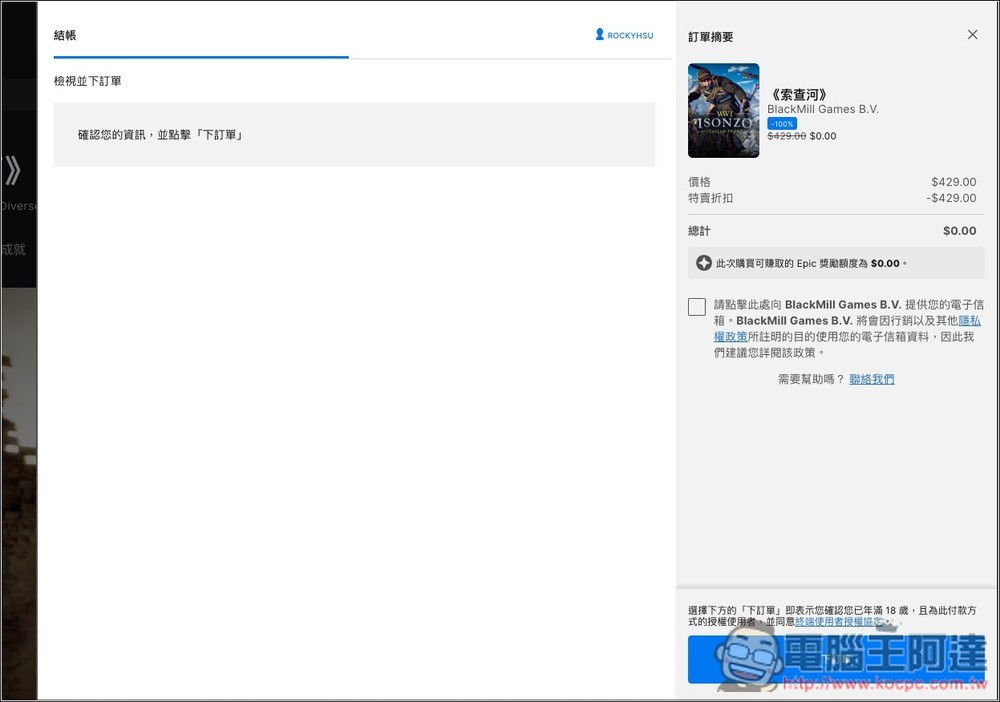Click the Epic rewards star icon

click(704, 263)
